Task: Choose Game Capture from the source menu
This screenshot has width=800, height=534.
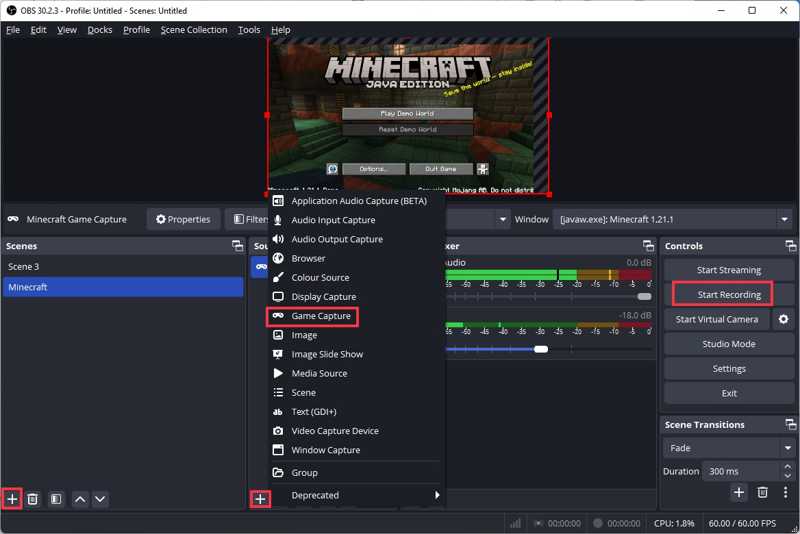Action: coord(320,316)
